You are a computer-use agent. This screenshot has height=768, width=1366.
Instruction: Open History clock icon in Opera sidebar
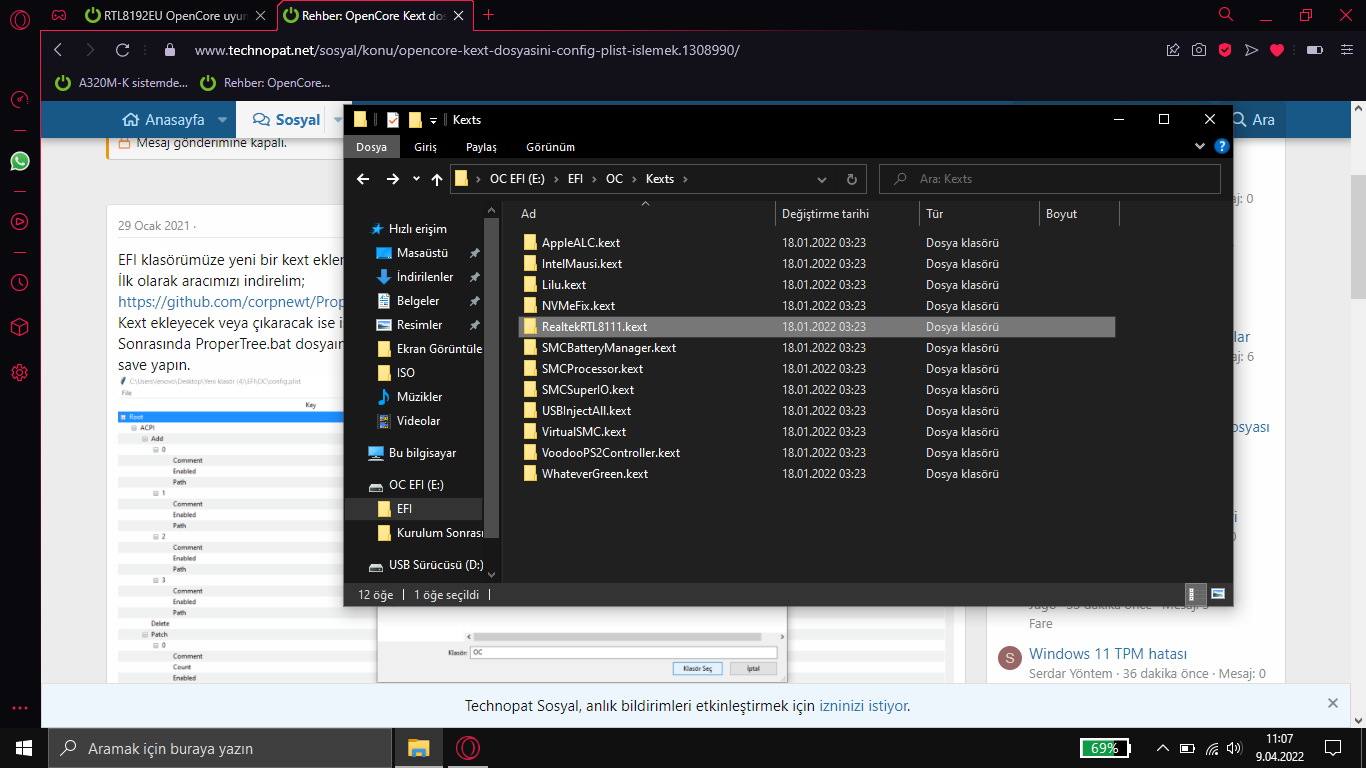pos(19,283)
